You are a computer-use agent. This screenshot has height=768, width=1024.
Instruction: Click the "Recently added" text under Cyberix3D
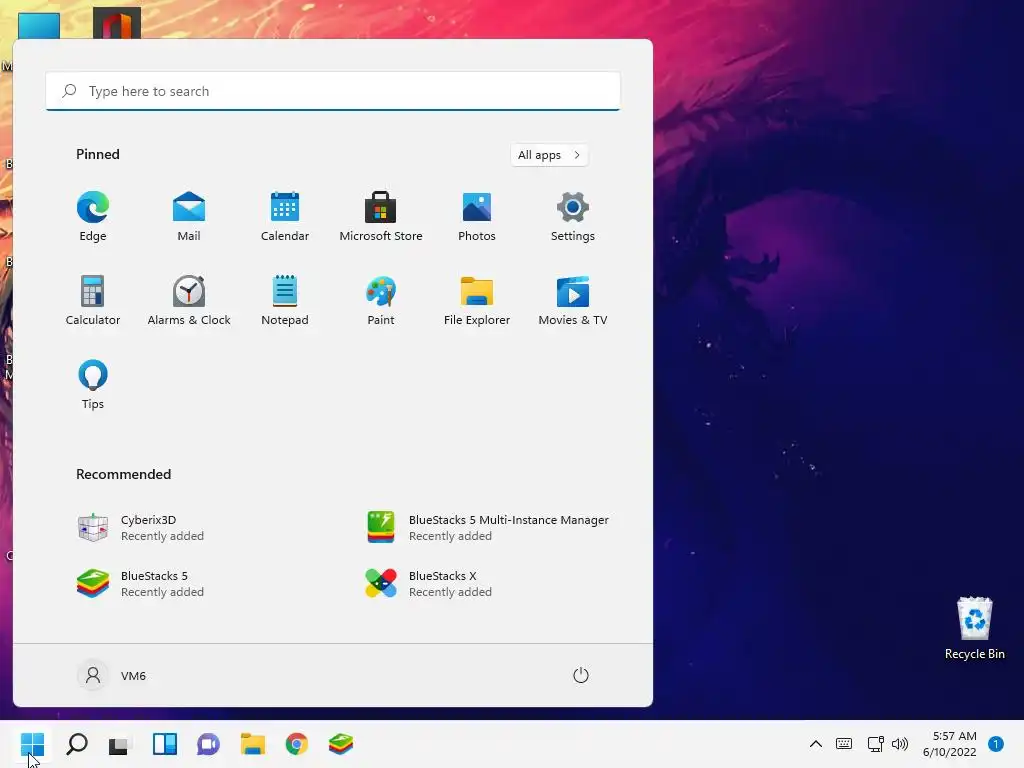(162, 536)
